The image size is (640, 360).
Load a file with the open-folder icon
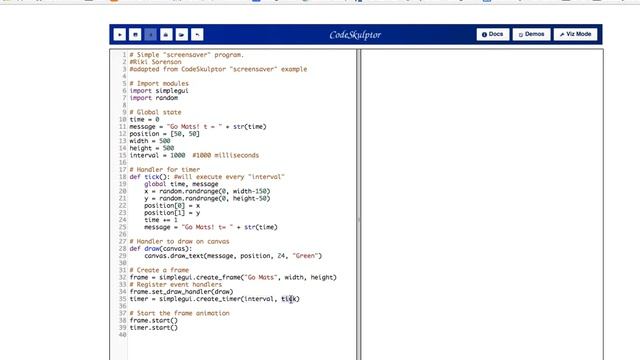click(182, 35)
